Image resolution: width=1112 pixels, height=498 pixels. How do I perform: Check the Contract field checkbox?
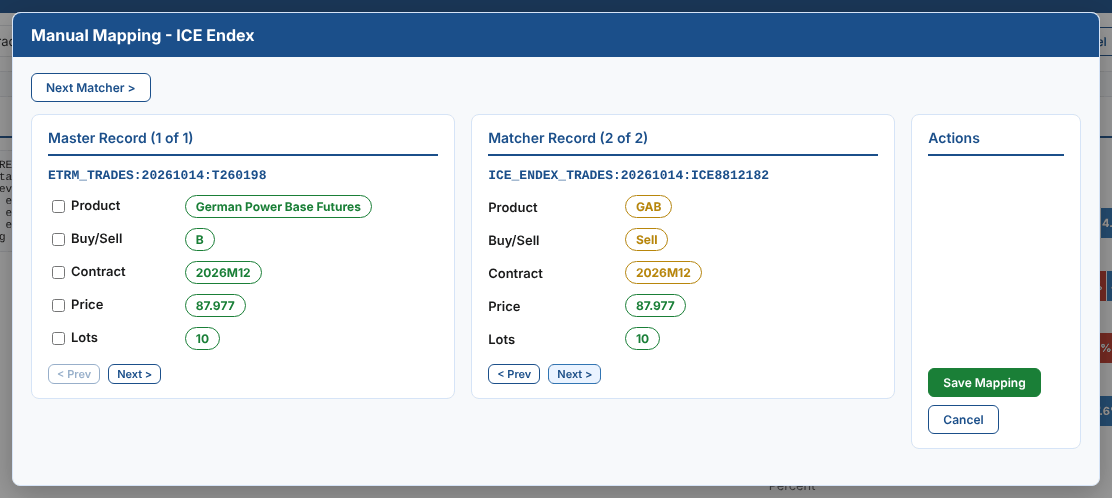(x=59, y=272)
